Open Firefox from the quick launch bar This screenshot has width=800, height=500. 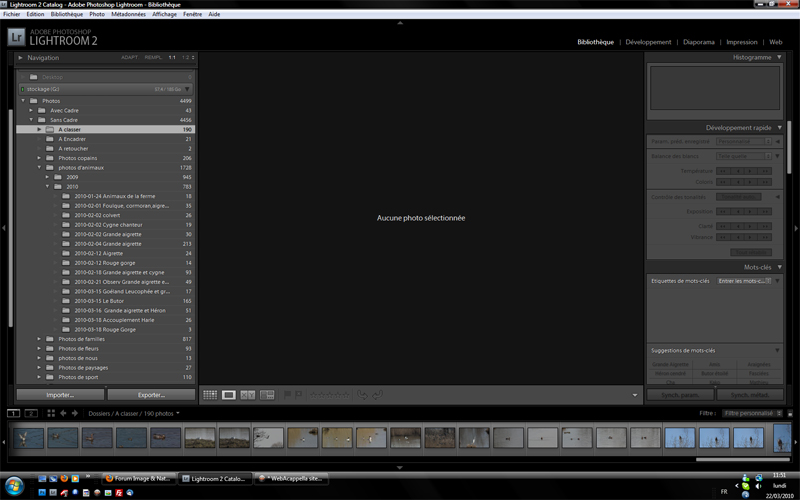pos(64,479)
